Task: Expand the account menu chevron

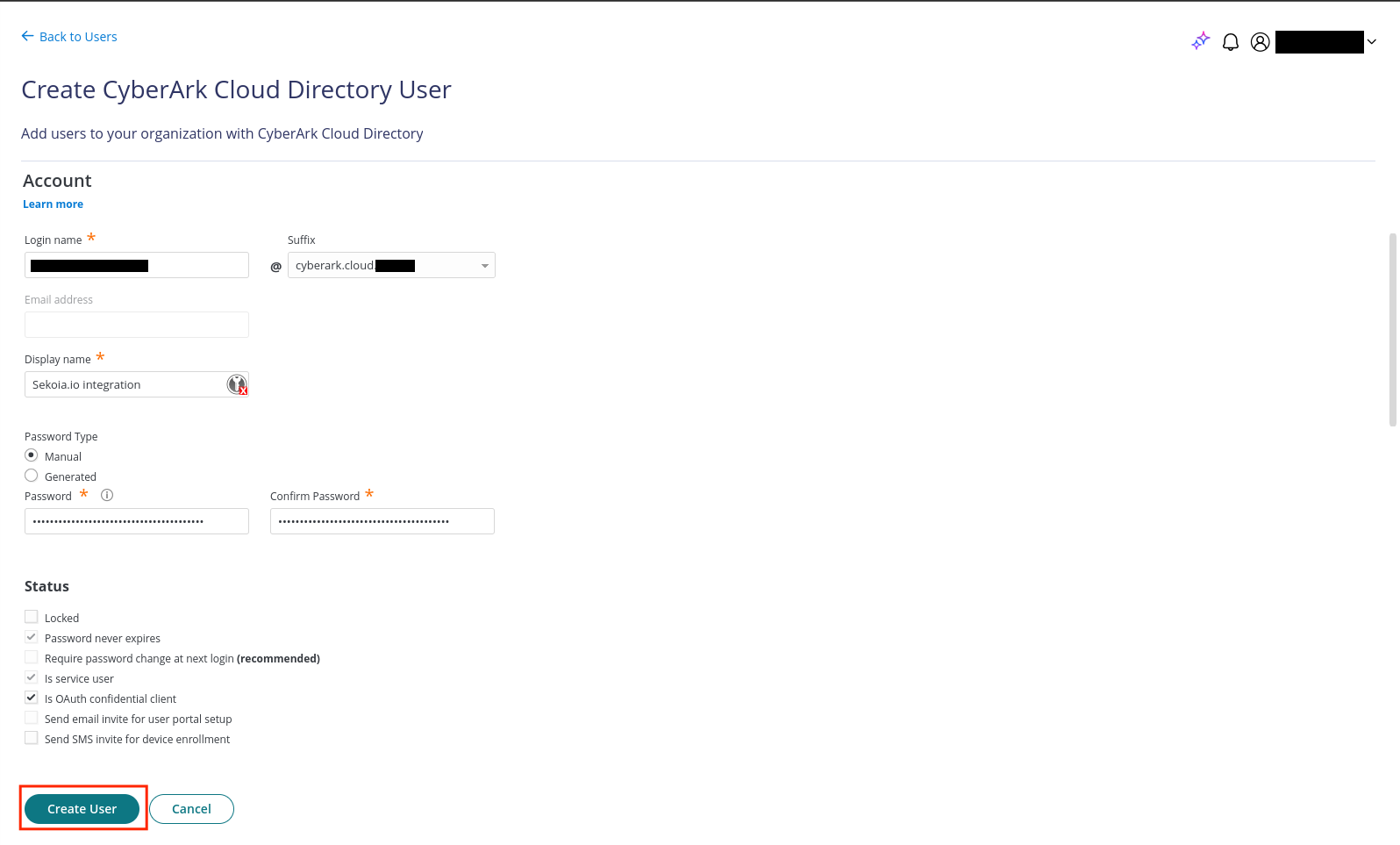Action: [1372, 42]
